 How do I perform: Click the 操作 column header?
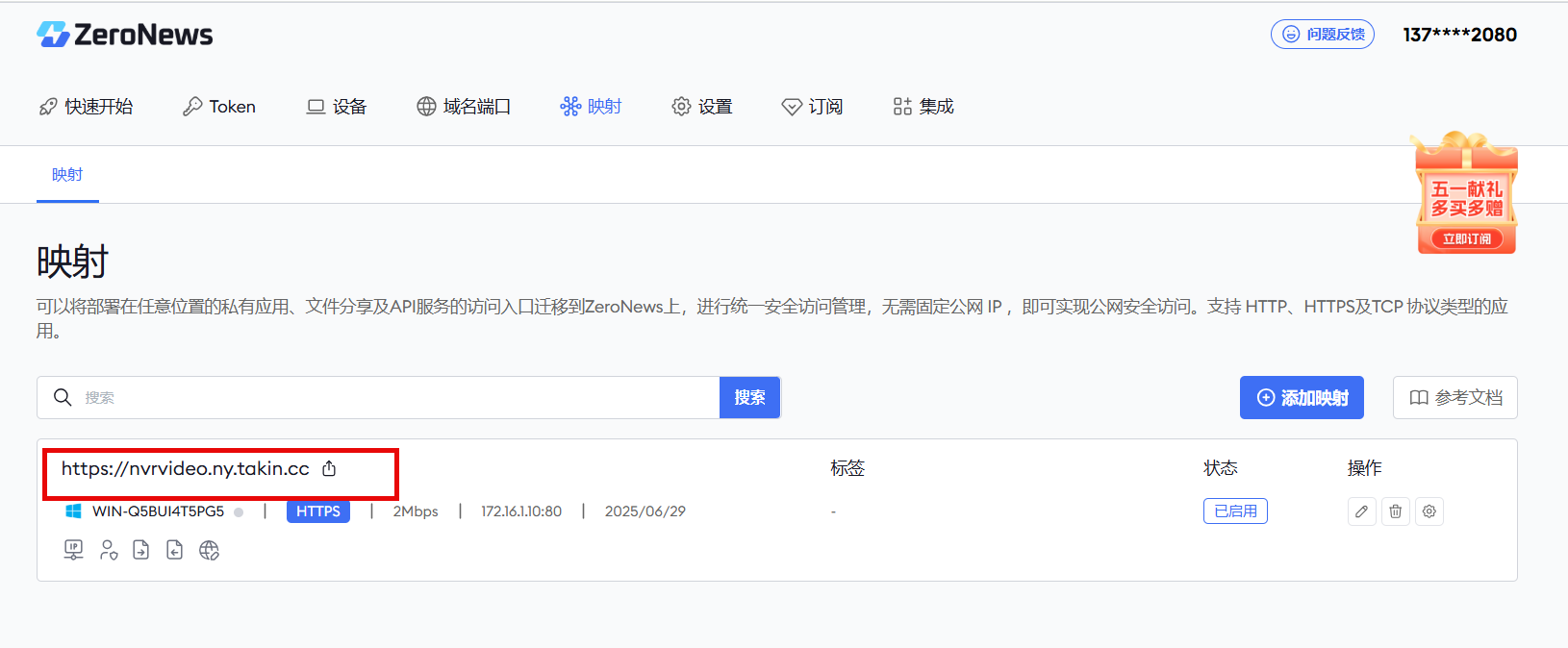[1365, 468]
